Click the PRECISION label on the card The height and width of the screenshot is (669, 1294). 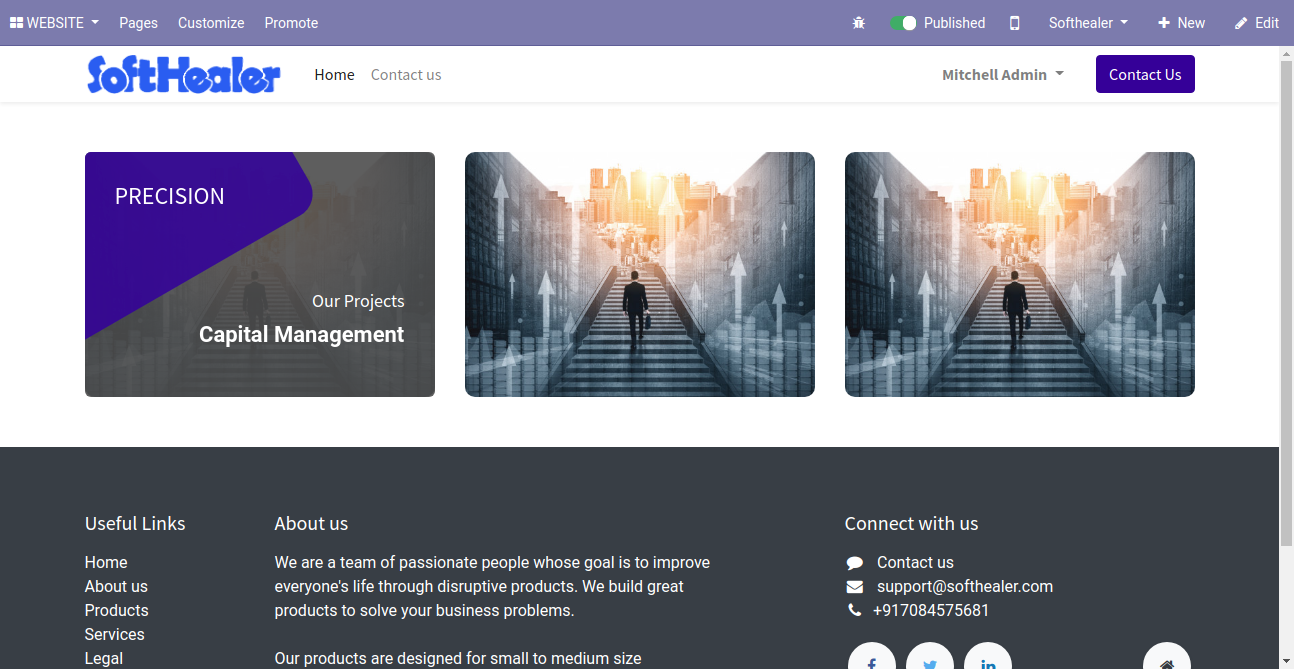click(170, 196)
